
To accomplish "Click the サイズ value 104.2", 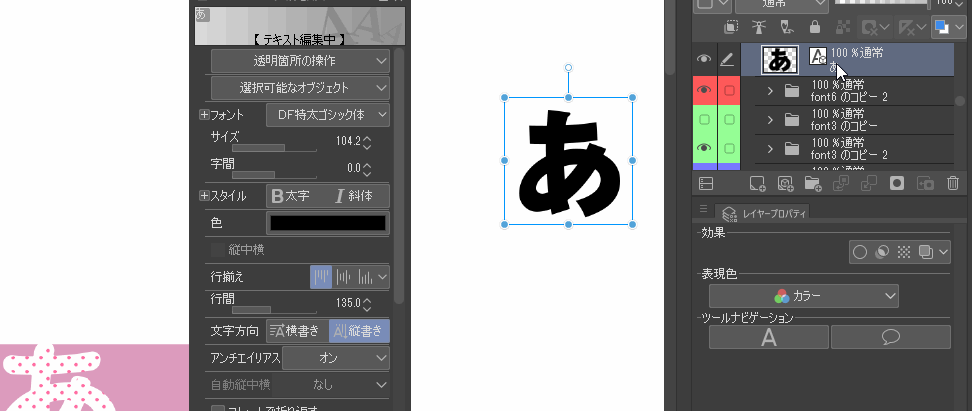I will click(x=348, y=141).
